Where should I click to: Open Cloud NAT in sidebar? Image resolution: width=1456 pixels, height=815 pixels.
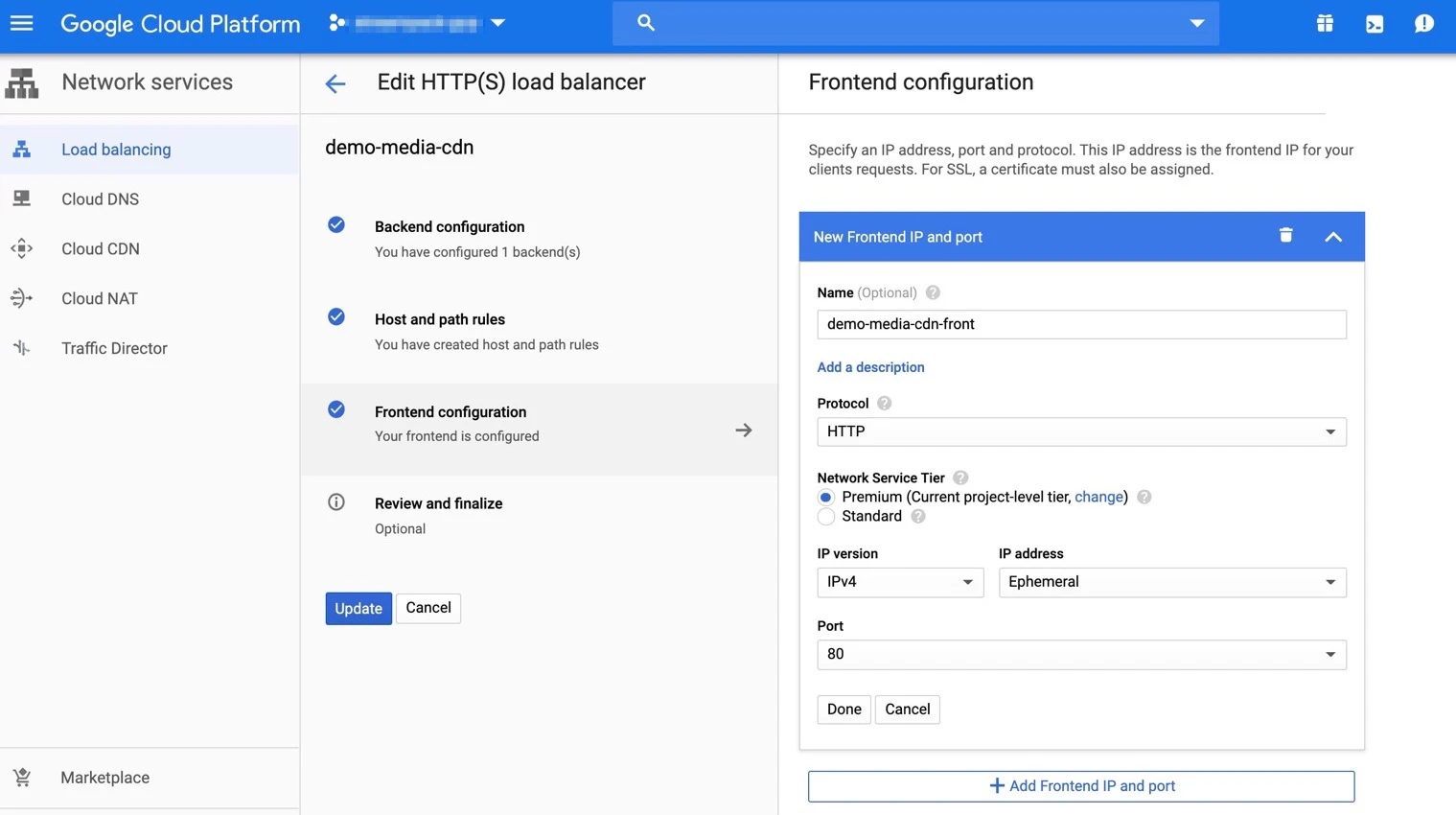[x=150, y=298]
